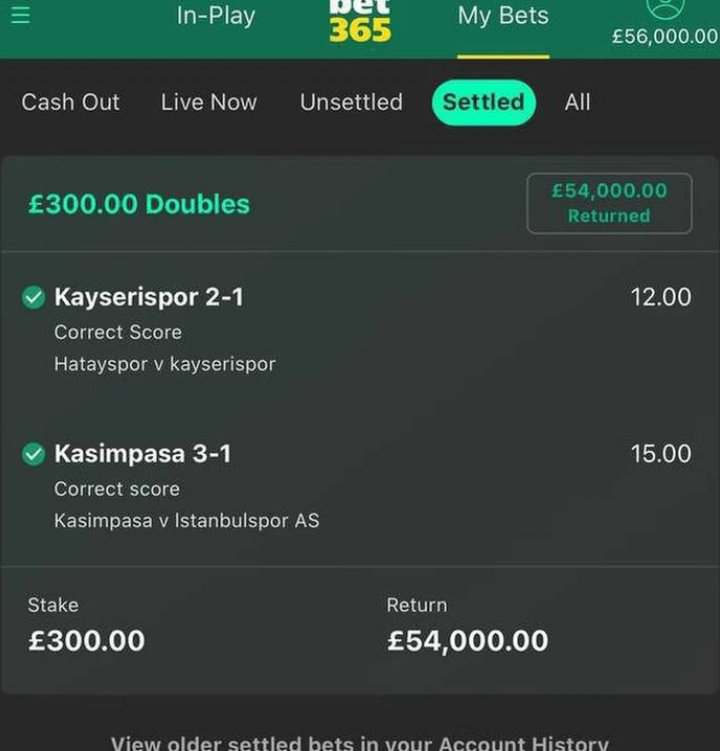Open the Kasimpasa v Istanbulspor AS match
The height and width of the screenshot is (751, 720).
(x=187, y=521)
